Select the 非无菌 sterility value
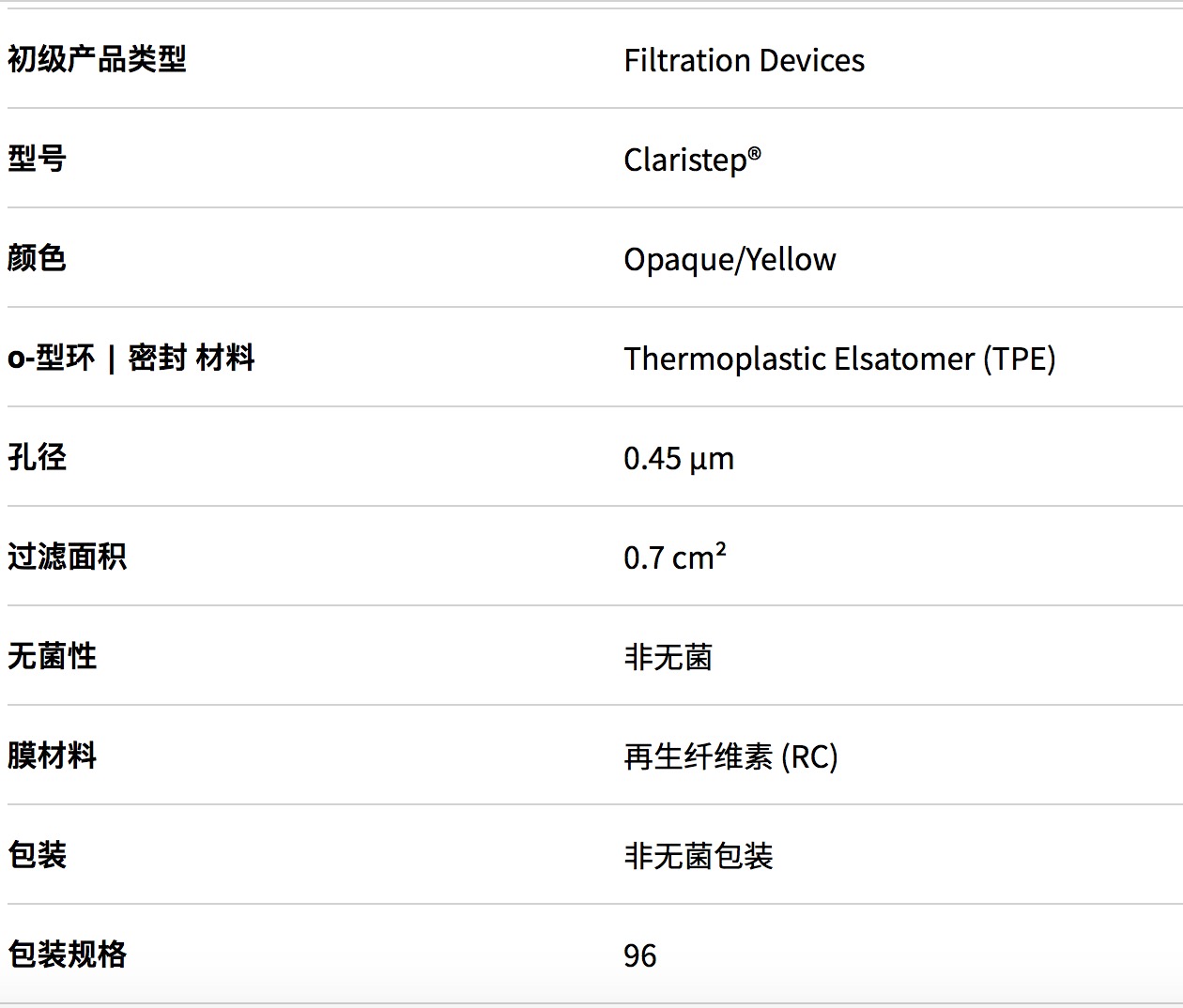Screen dimensions: 1183x1008 (x=668, y=657)
